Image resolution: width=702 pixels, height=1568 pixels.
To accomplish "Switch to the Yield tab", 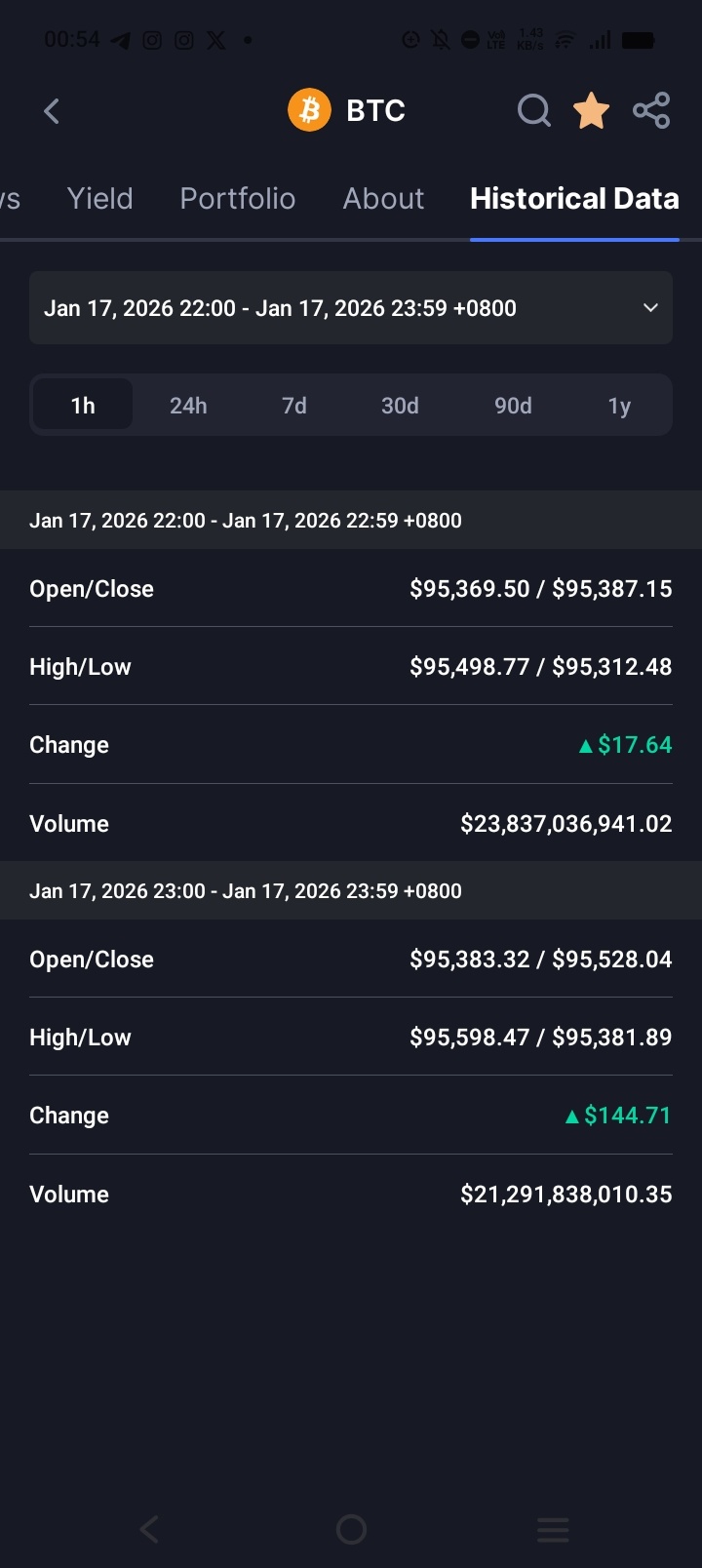I will point(100,199).
